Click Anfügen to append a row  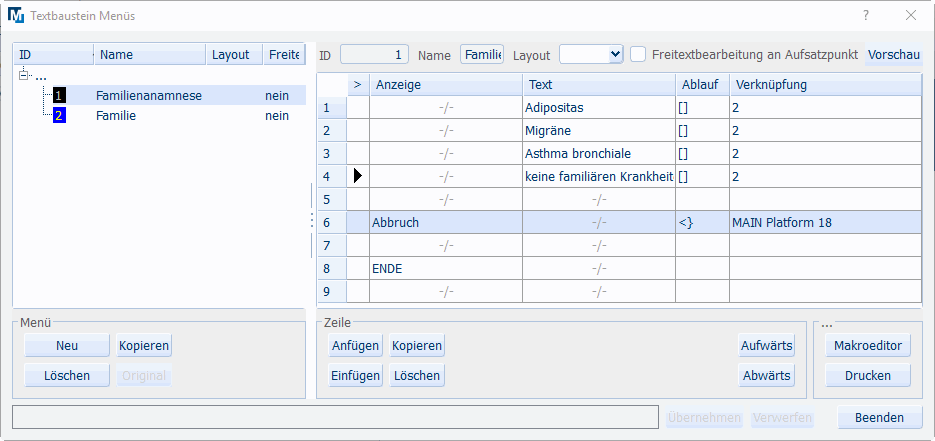[x=355, y=346]
